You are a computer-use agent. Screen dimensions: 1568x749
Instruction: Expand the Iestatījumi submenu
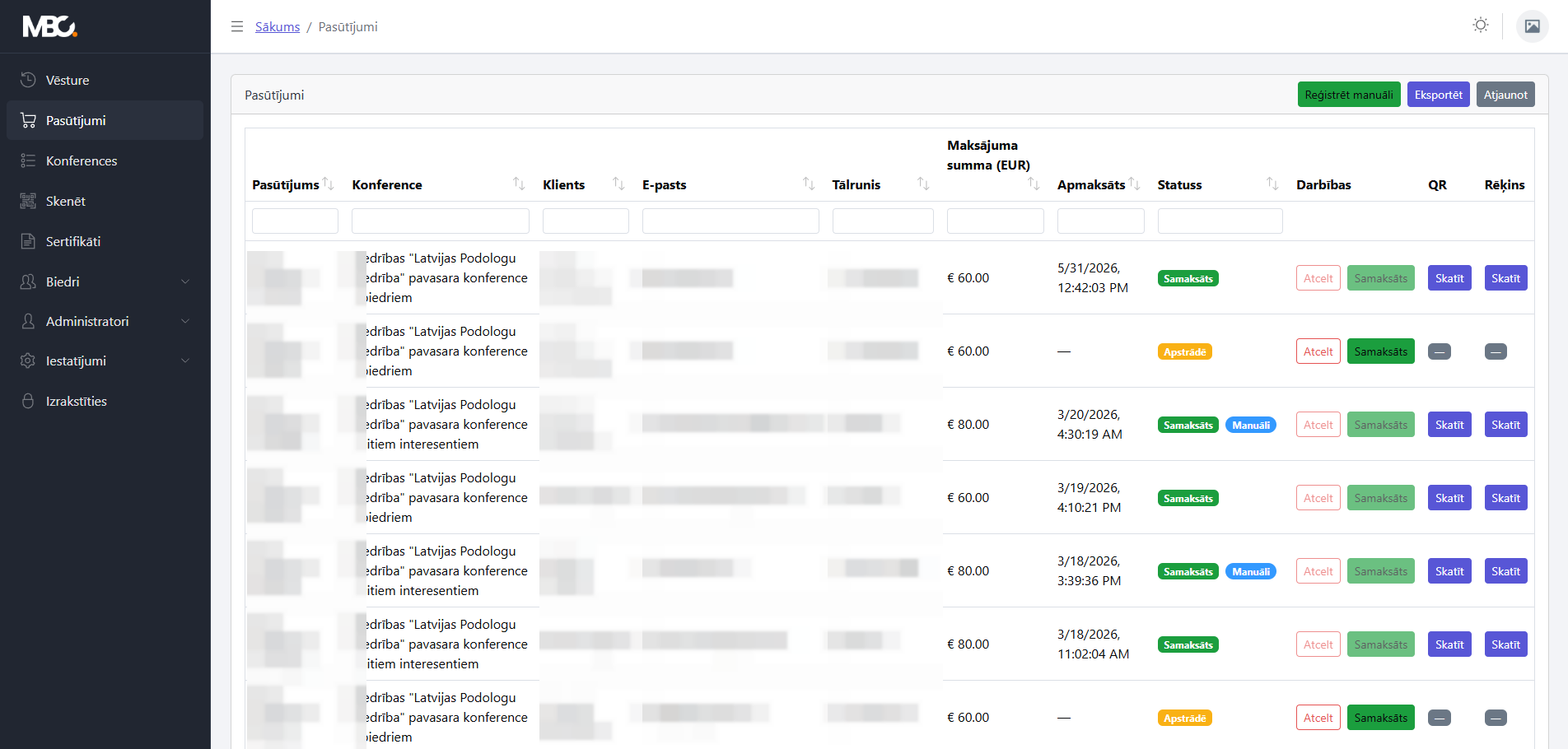[105, 361]
